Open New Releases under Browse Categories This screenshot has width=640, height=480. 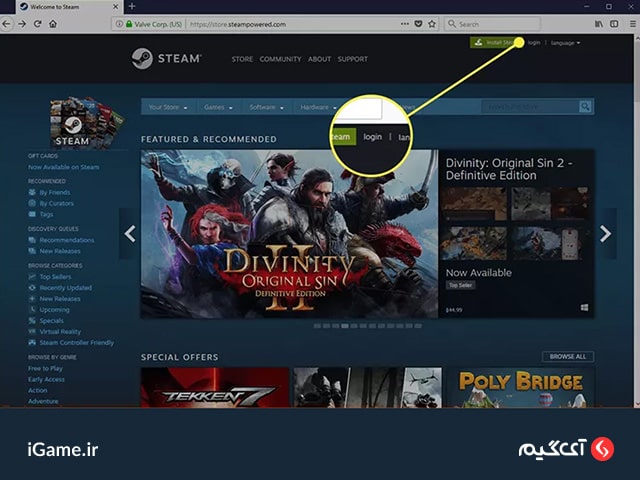[x=60, y=299]
